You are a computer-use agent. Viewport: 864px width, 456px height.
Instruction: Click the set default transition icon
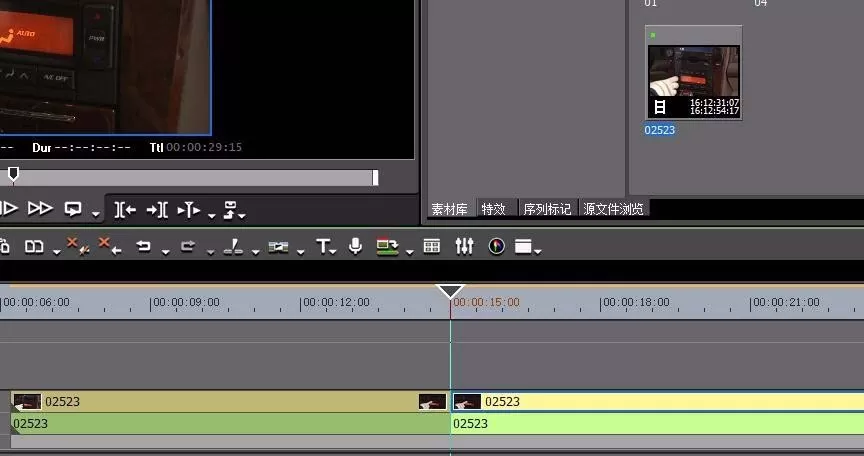(278, 247)
